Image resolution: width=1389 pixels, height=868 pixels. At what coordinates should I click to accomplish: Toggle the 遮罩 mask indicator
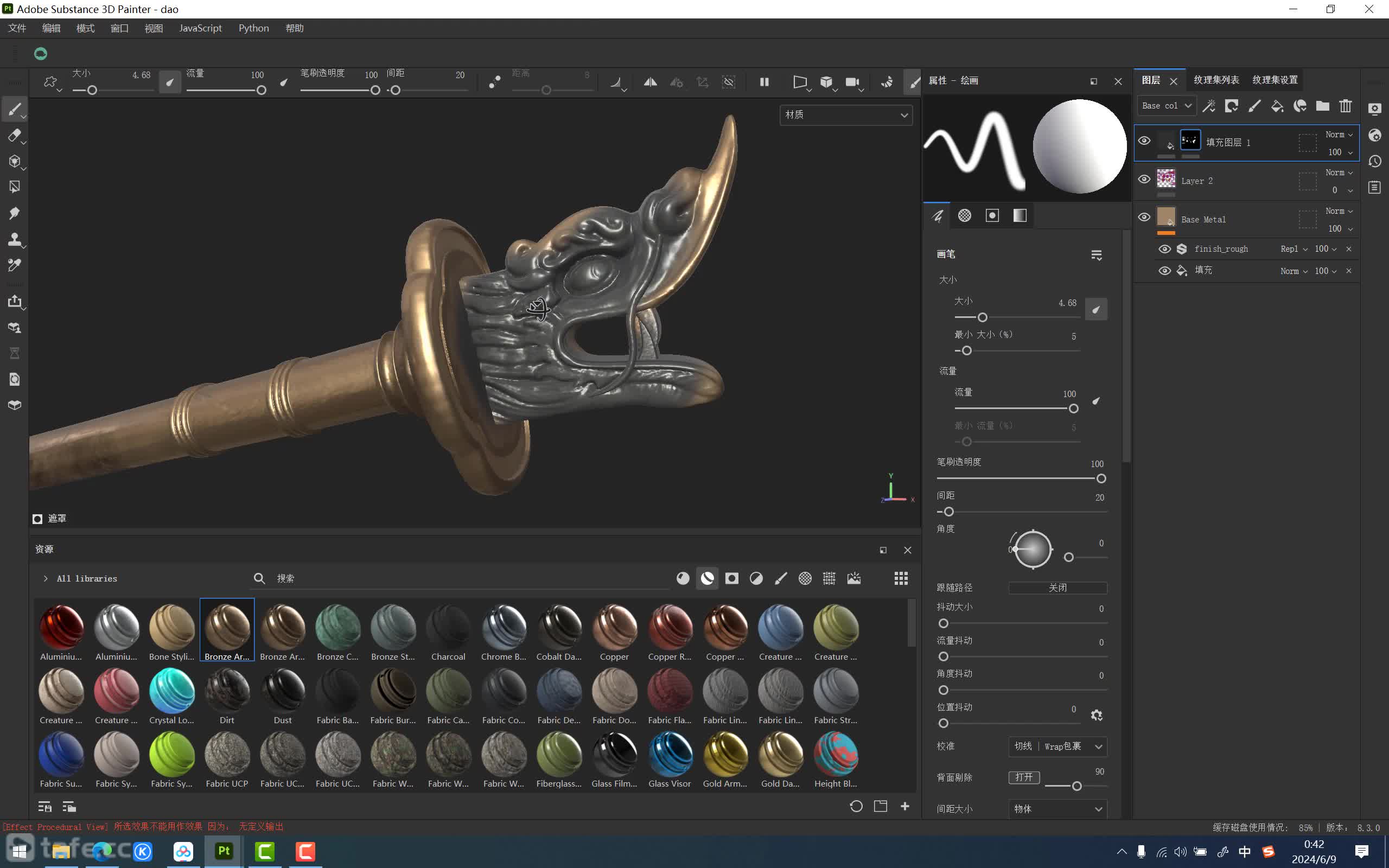coord(37,519)
